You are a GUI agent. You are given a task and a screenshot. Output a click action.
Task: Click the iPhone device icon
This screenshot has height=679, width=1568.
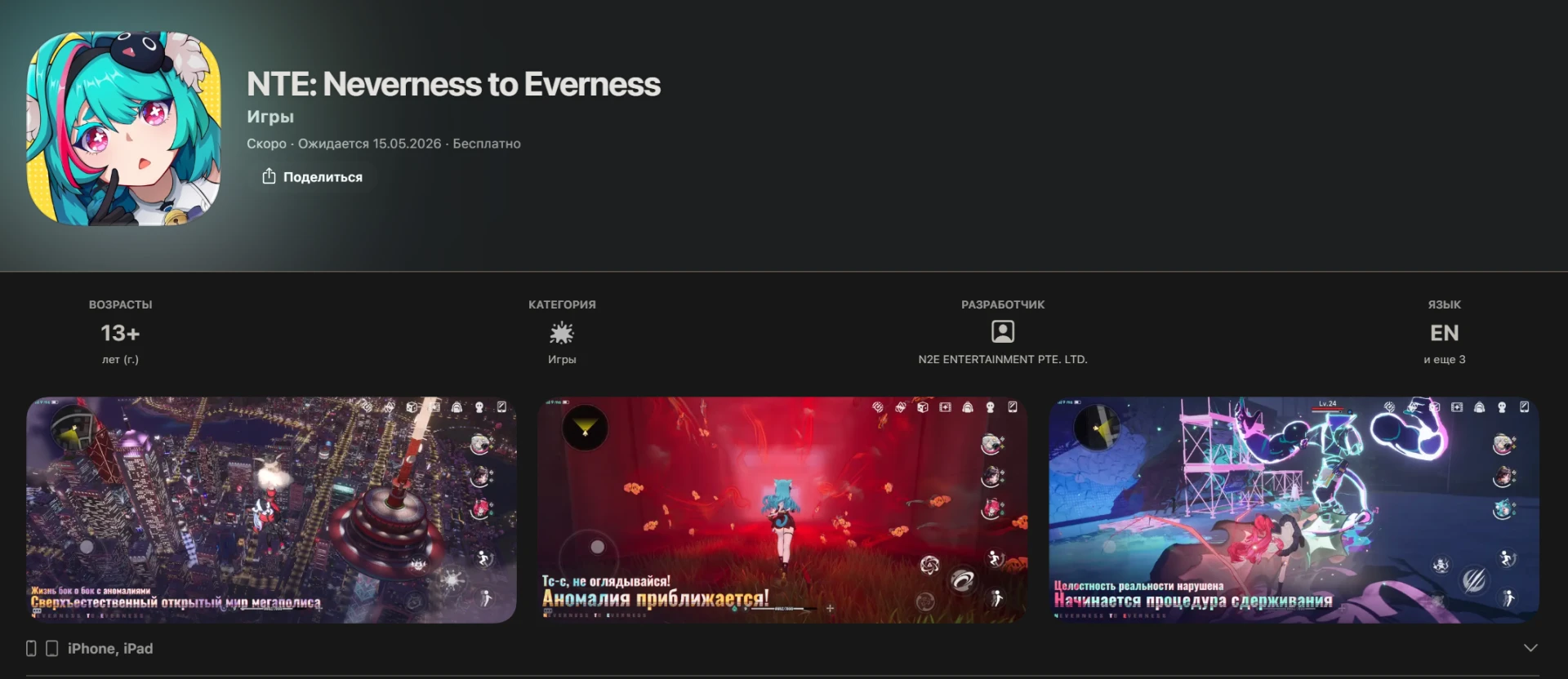point(31,648)
